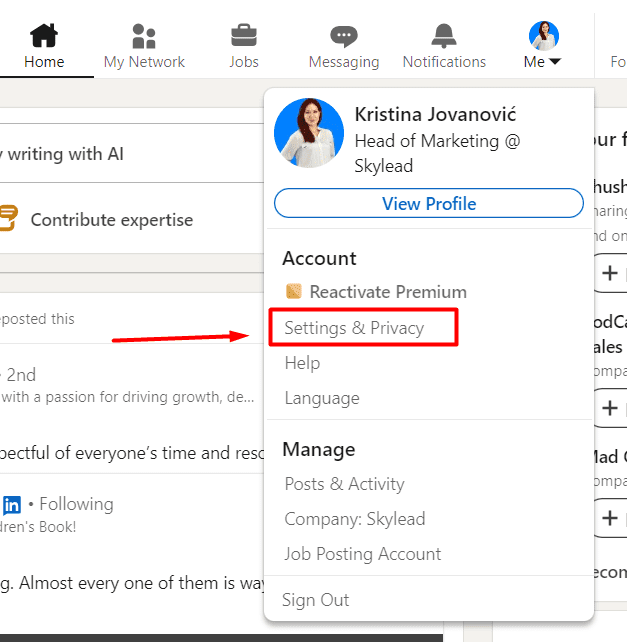
Task: Click the Following text in feed
Action: tap(76, 504)
